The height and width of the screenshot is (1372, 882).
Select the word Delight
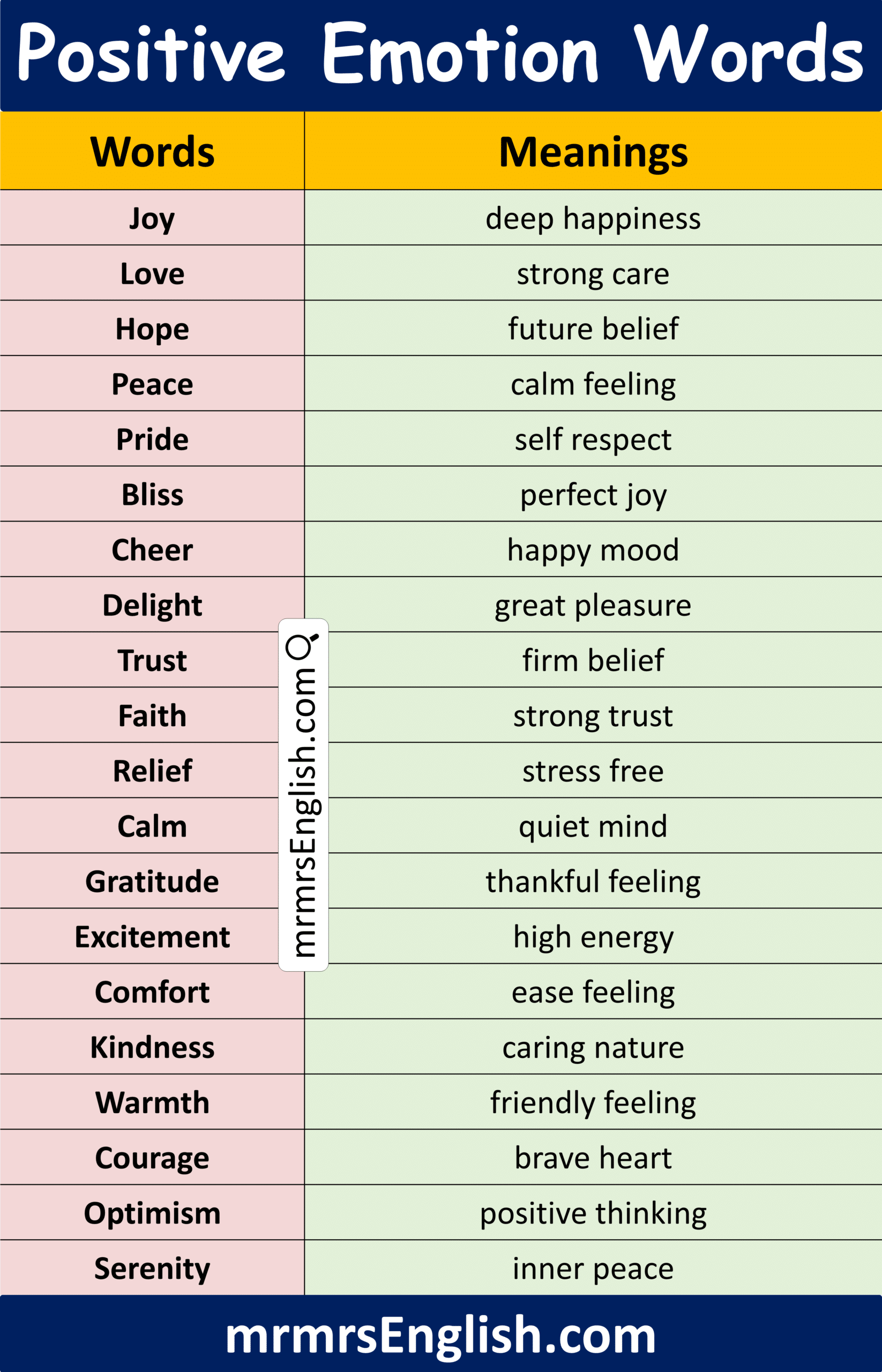[x=152, y=605]
